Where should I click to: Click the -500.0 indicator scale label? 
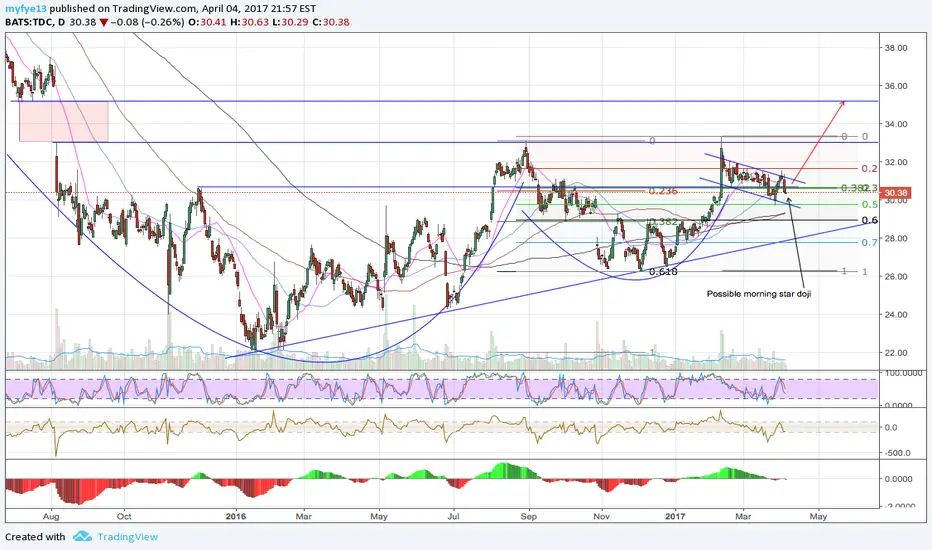(898, 452)
